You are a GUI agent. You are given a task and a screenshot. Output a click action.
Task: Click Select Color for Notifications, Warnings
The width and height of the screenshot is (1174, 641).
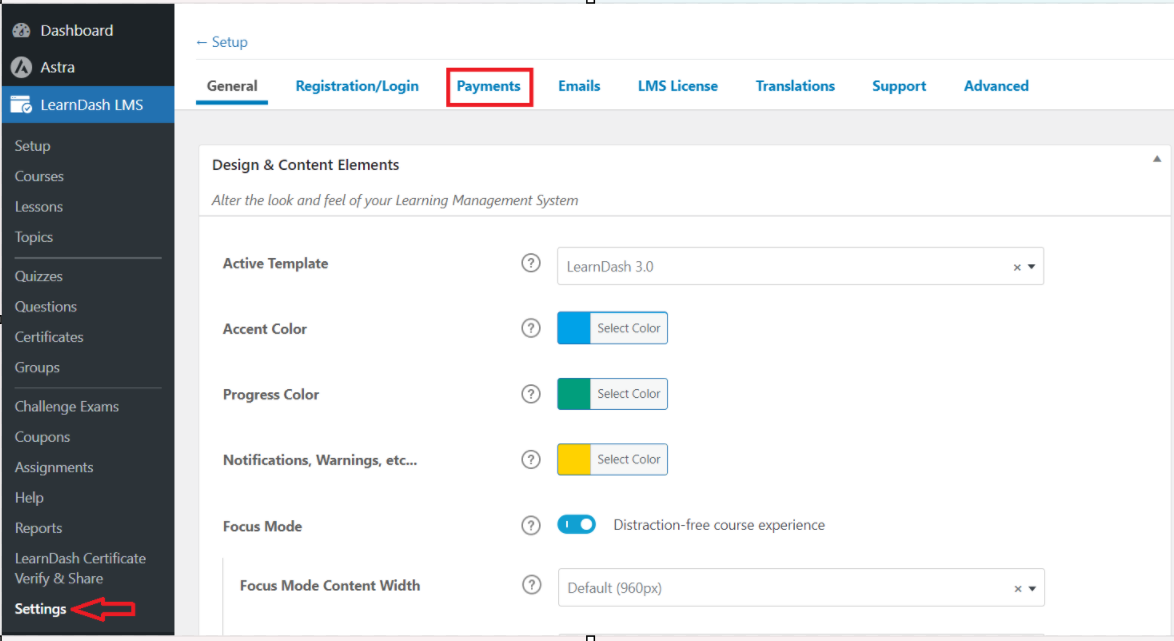(x=629, y=459)
